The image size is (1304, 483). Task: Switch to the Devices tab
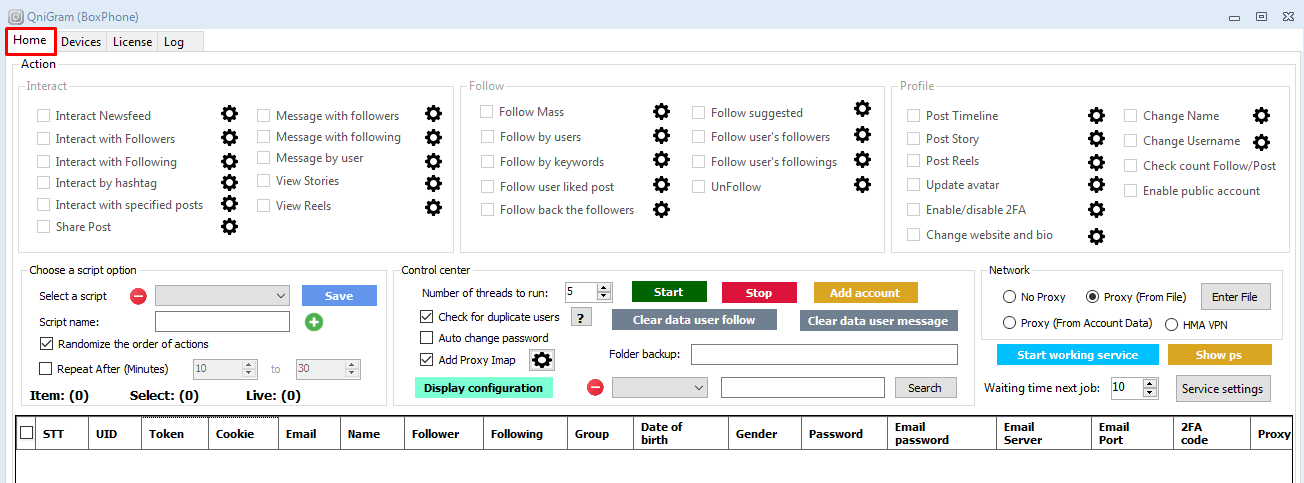pos(81,42)
